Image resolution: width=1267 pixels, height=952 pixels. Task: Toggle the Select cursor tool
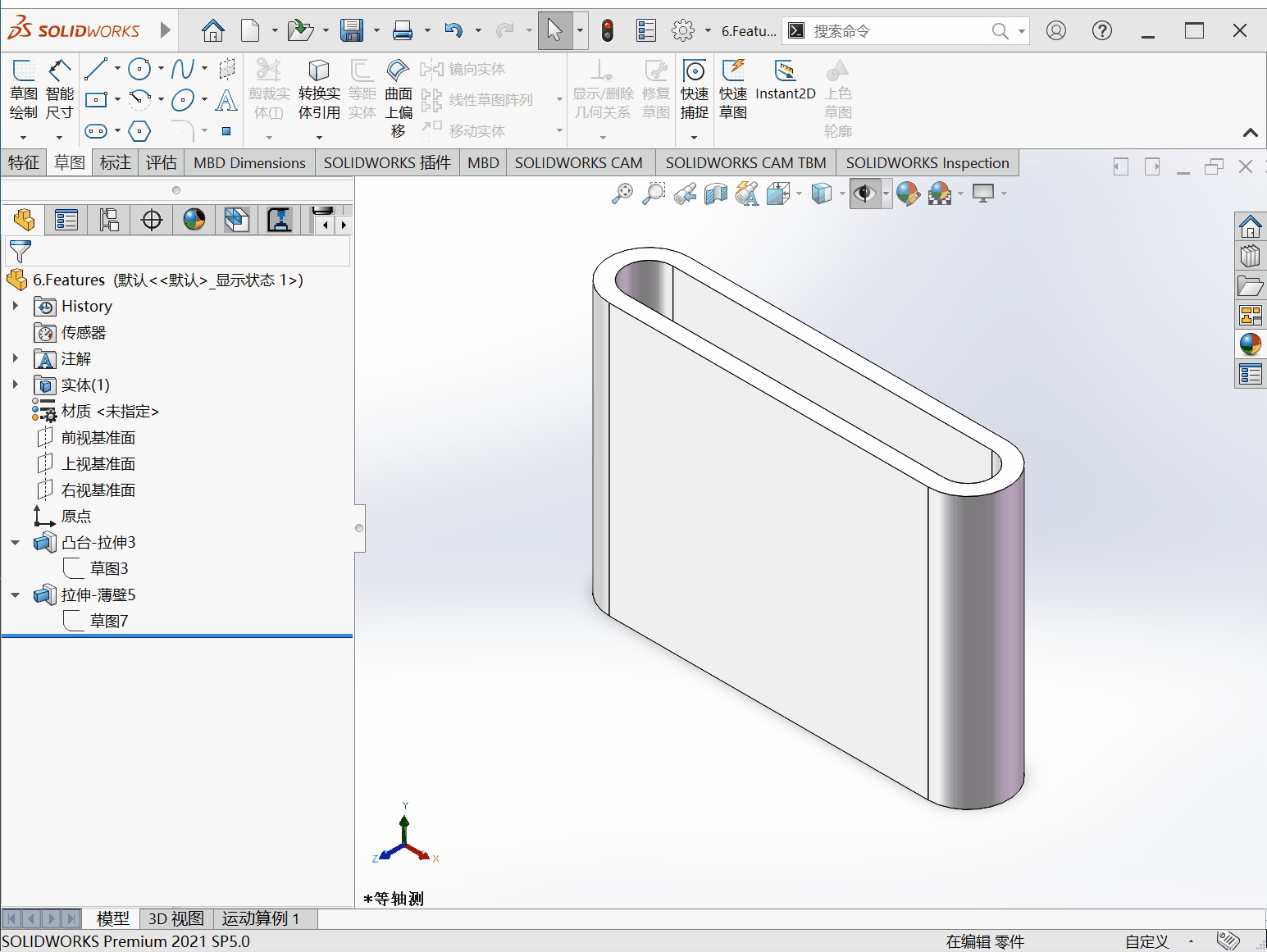point(555,31)
